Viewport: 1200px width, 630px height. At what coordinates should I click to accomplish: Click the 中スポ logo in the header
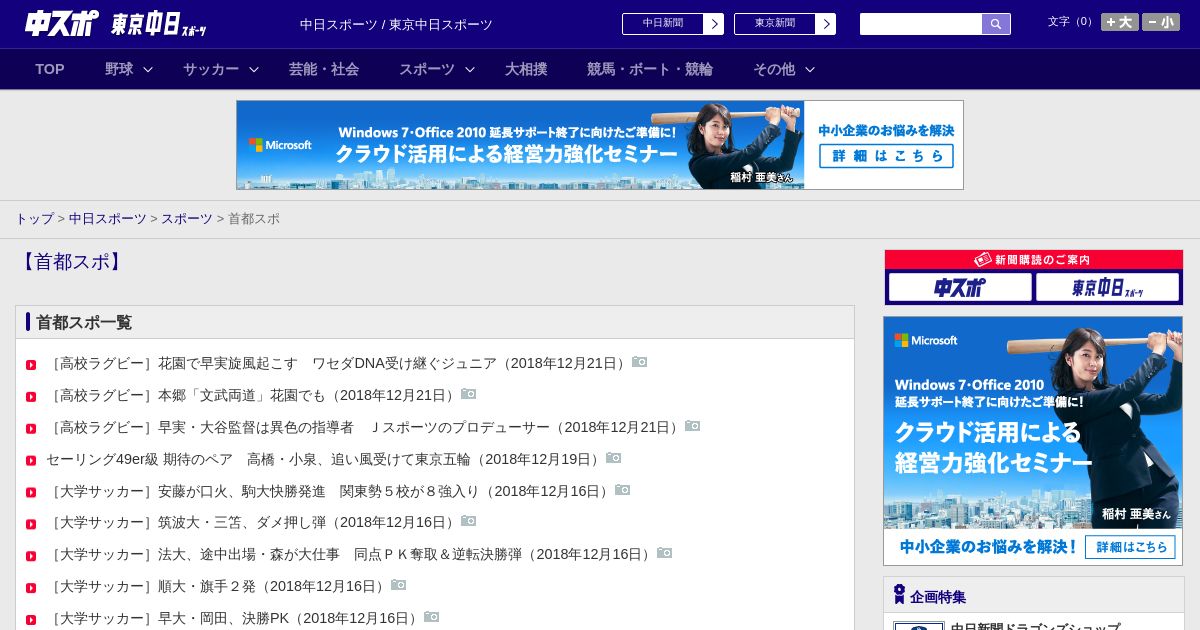click(61, 23)
